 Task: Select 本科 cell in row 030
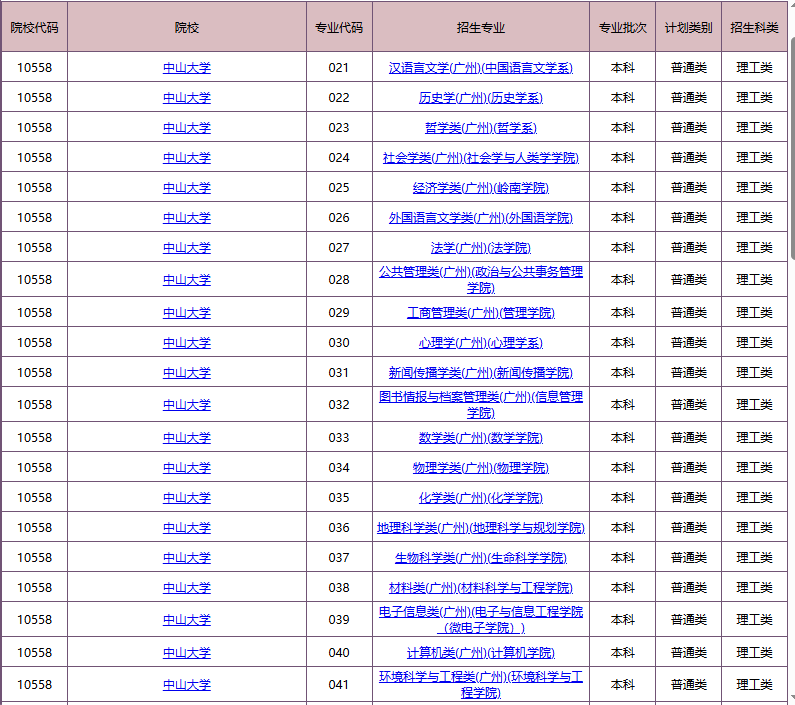[623, 343]
